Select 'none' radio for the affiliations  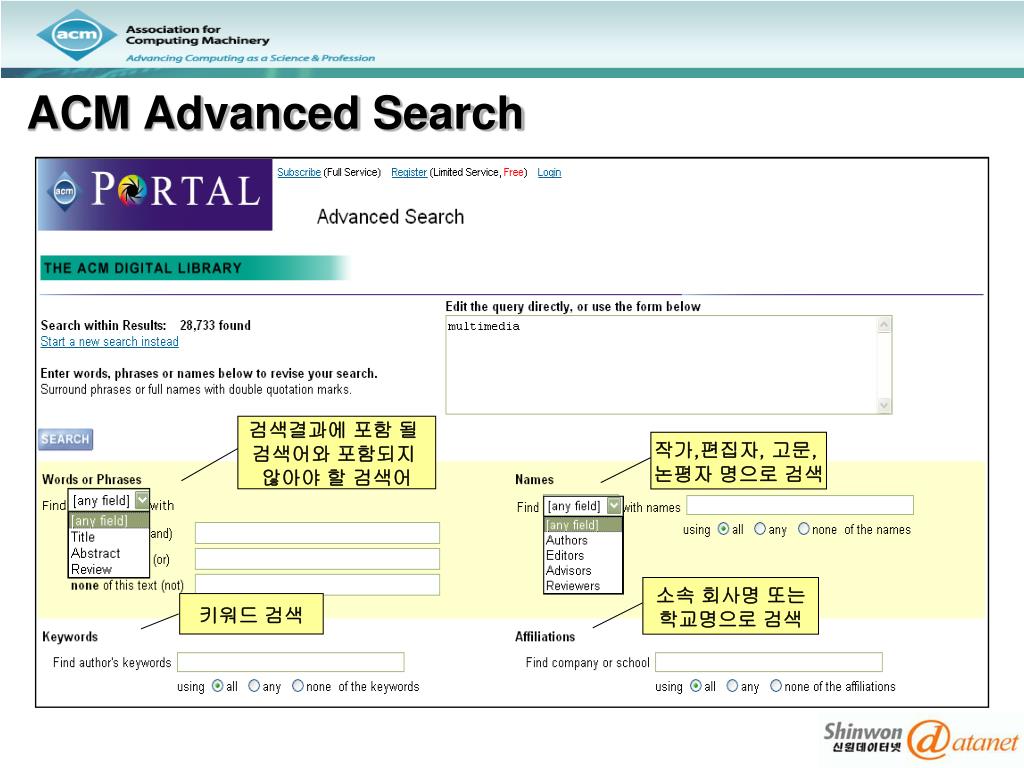(x=776, y=686)
